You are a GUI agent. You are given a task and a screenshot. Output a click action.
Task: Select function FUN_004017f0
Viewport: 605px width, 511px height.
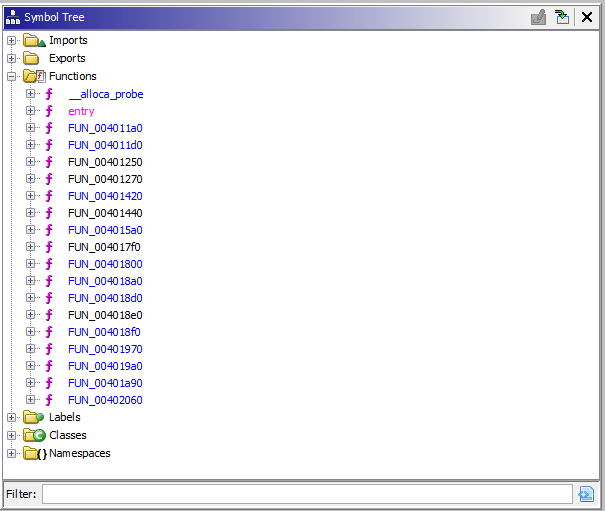coord(104,247)
